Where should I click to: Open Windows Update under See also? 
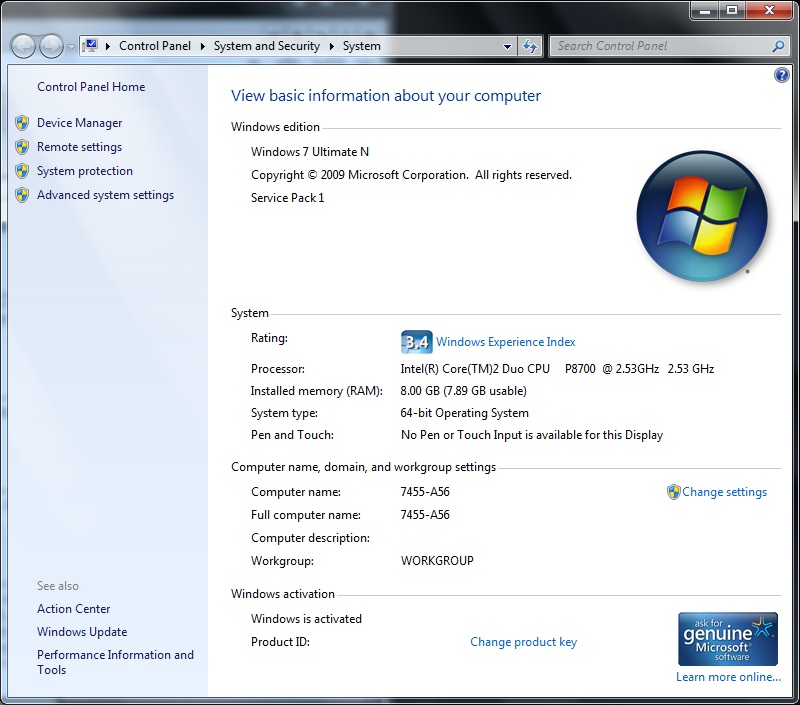pos(82,632)
